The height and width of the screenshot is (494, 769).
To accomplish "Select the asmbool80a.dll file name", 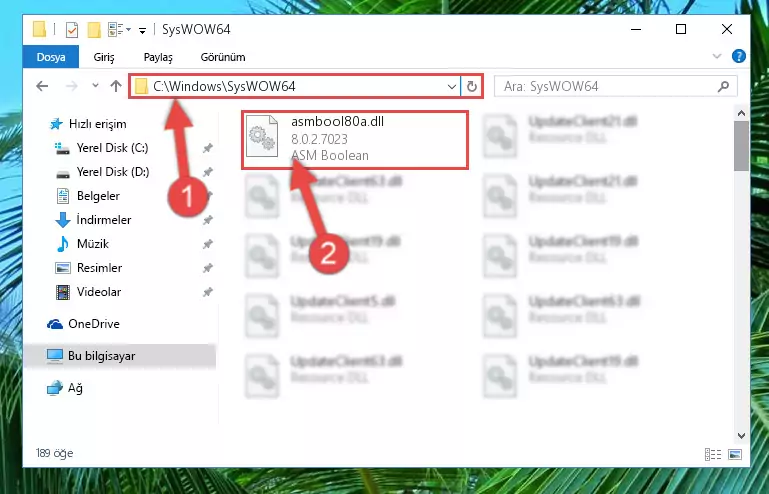I will point(337,122).
